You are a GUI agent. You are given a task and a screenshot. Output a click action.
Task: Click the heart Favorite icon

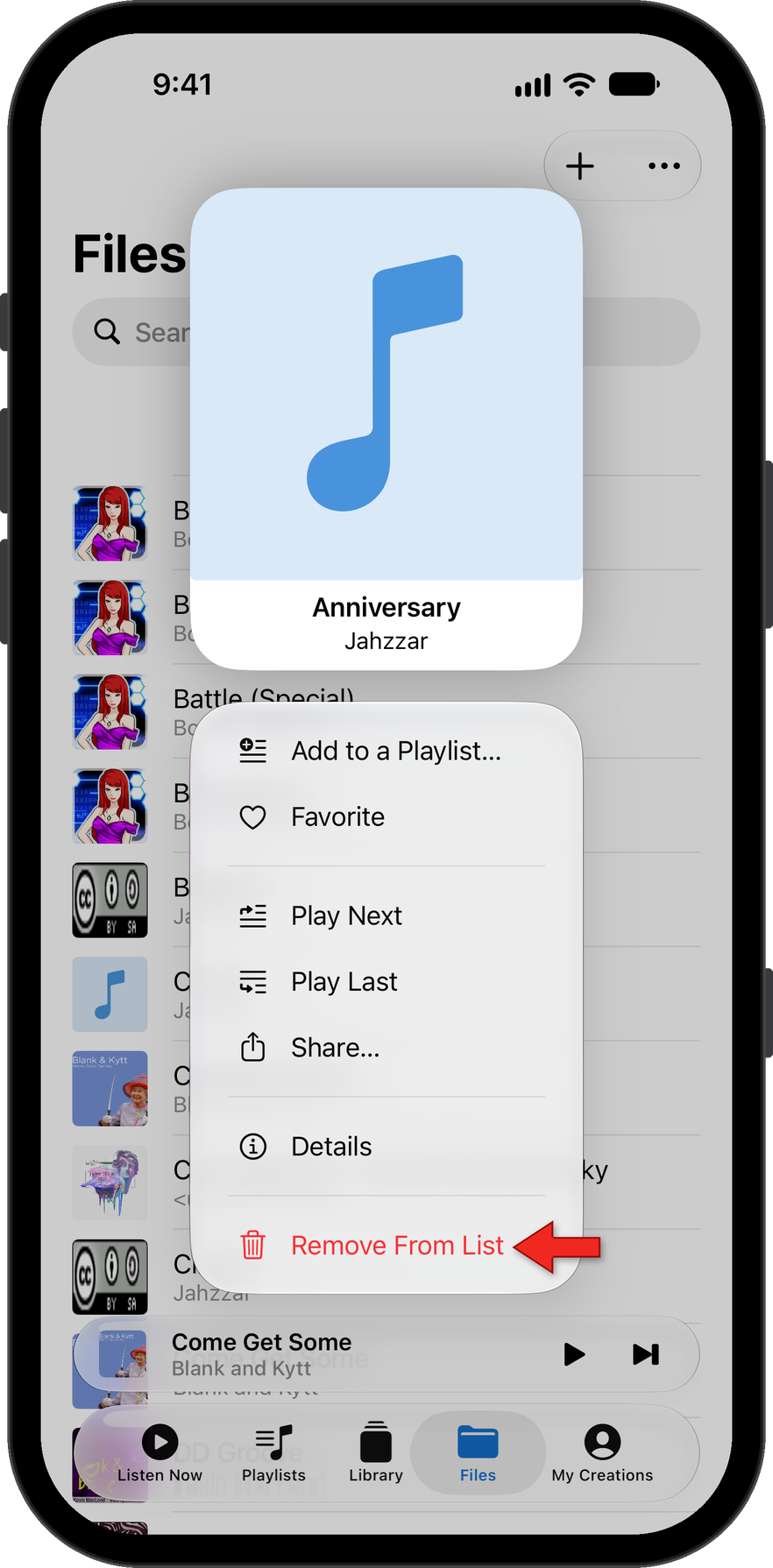pyautogui.click(x=253, y=817)
